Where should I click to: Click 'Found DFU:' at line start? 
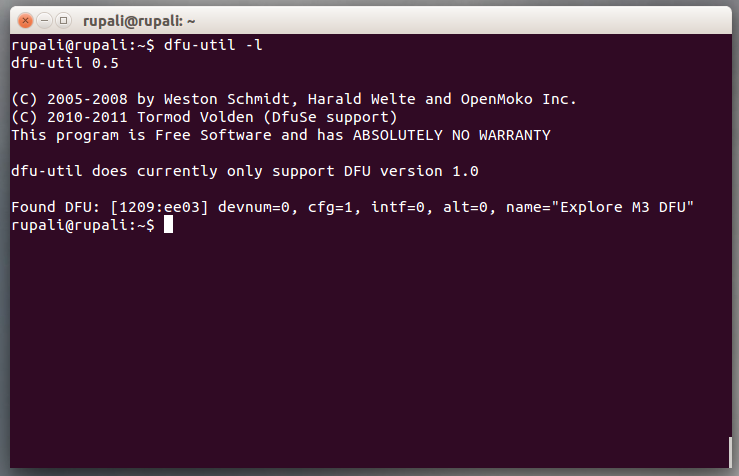click(56, 207)
